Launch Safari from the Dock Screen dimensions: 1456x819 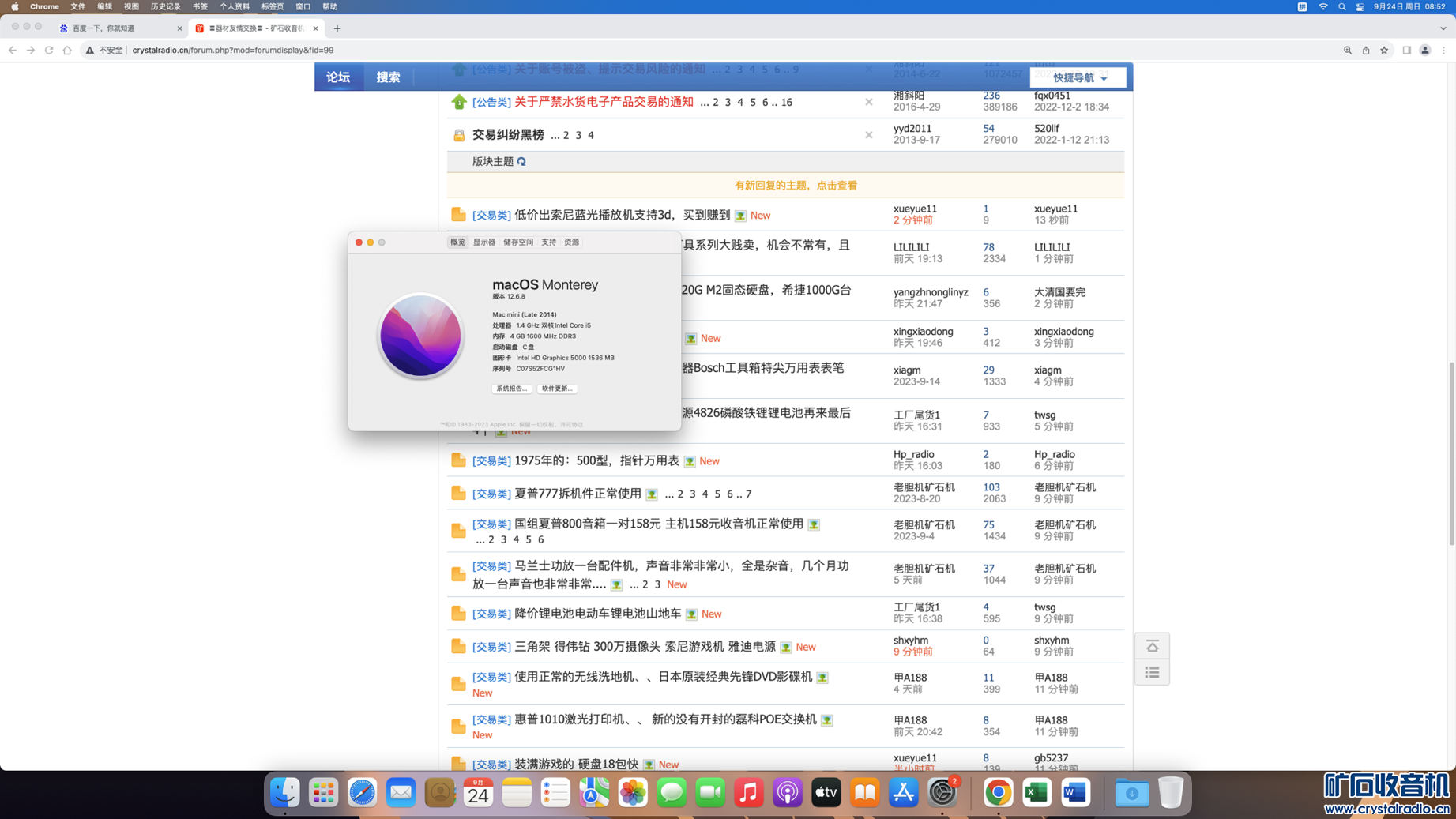pyautogui.click(x=362, y=792)
